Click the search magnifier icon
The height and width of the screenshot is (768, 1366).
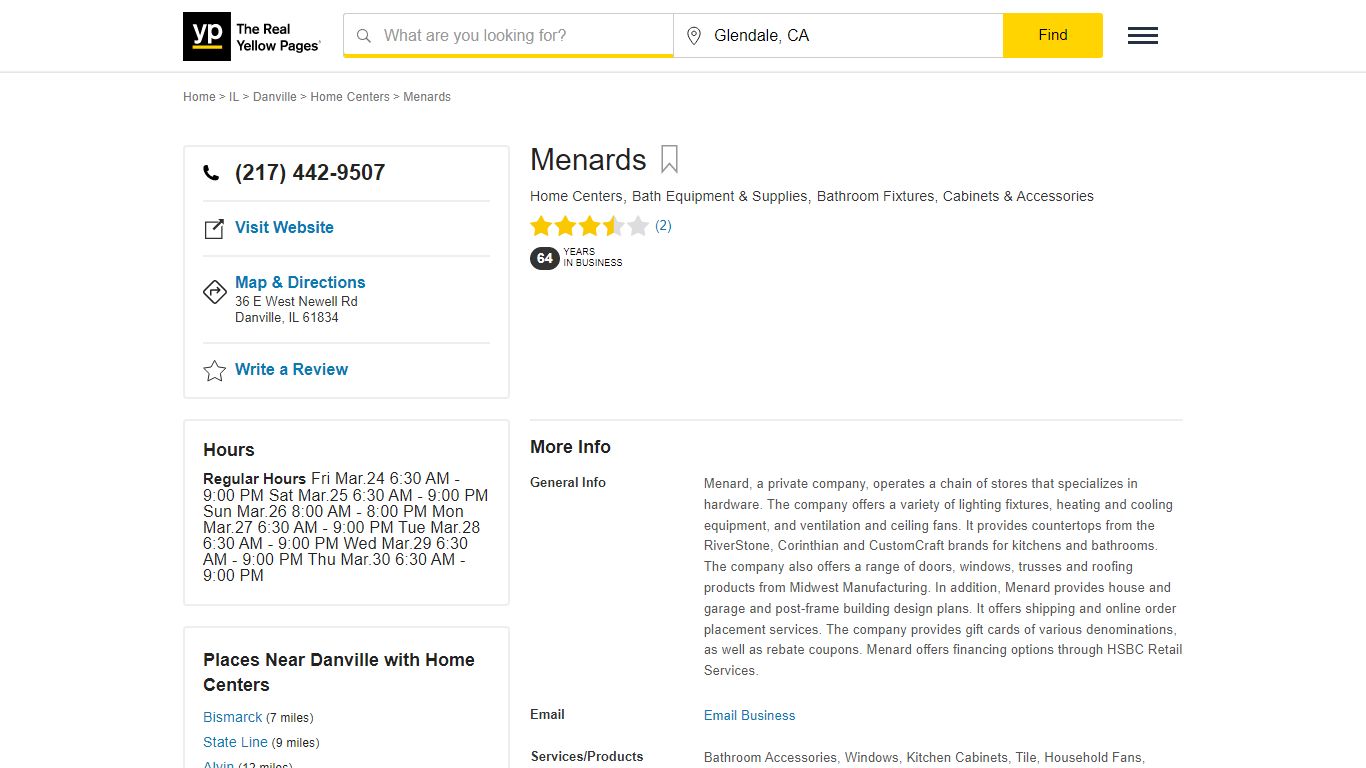[364, 36]
